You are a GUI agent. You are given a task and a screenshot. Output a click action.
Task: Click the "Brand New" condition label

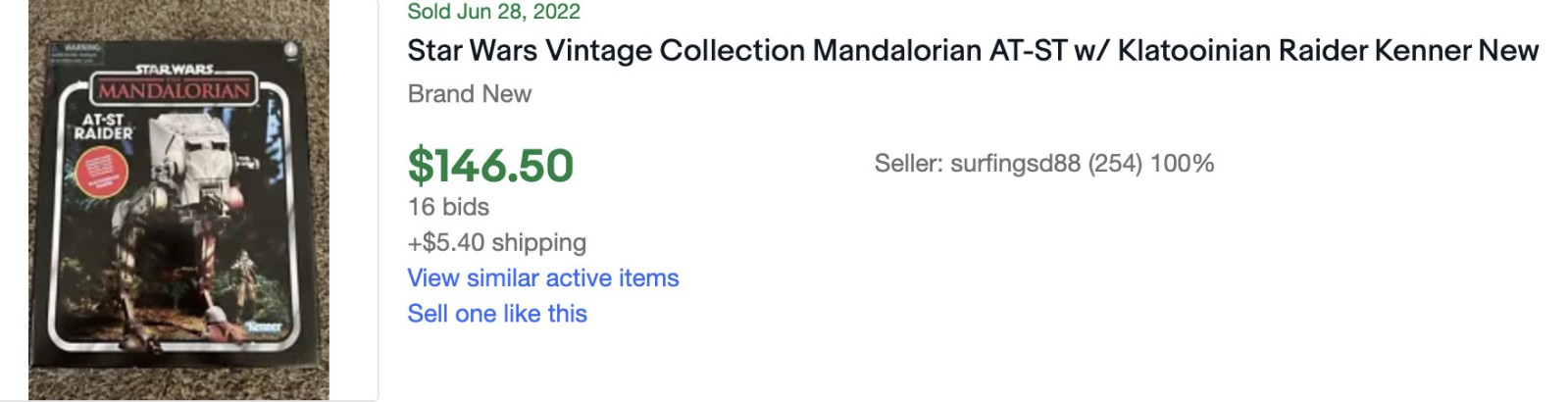pos(469,94)
